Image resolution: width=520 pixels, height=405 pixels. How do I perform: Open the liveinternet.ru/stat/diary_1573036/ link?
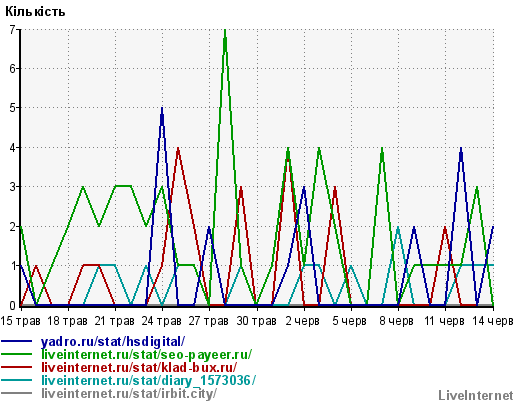148,381
